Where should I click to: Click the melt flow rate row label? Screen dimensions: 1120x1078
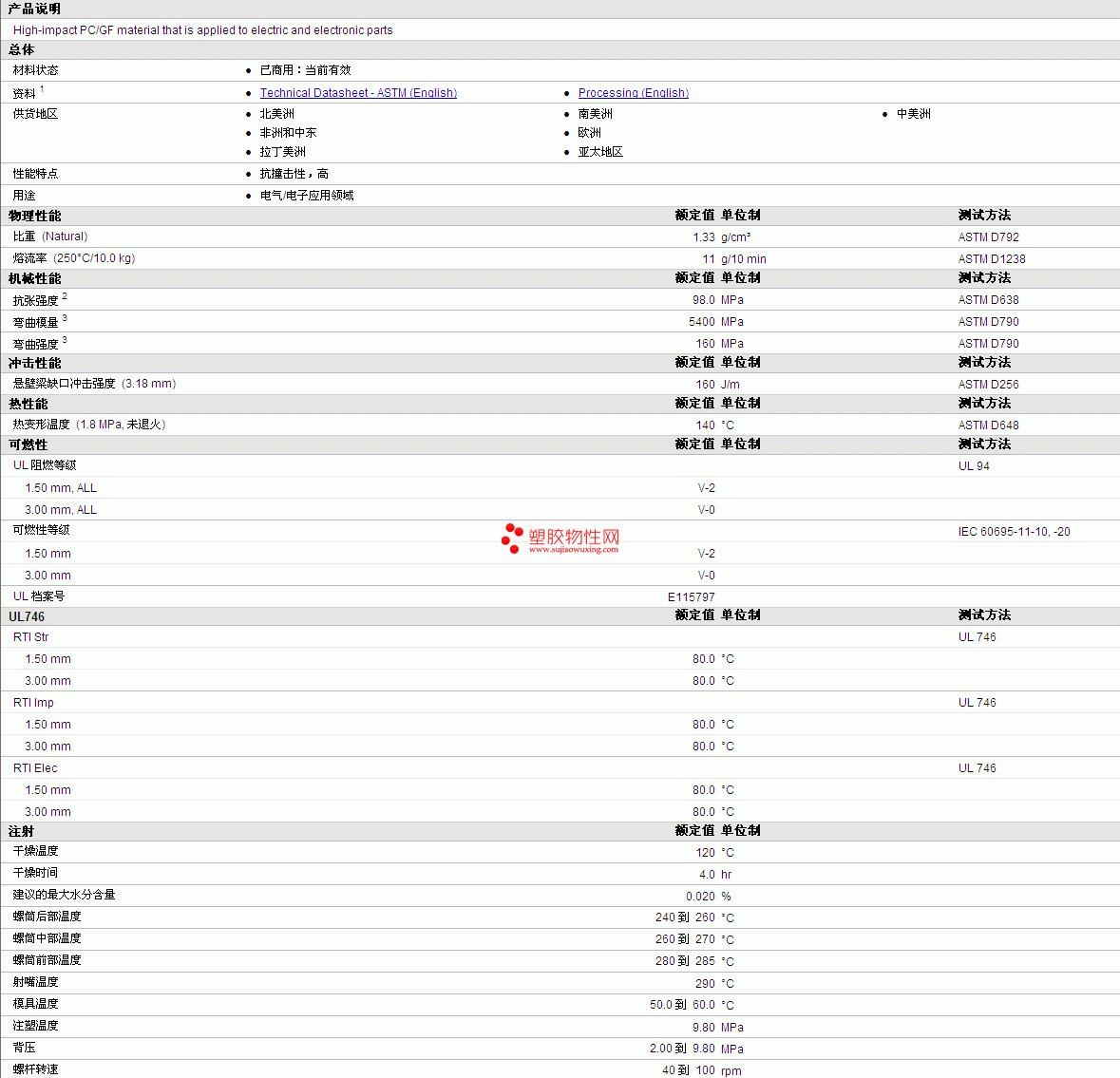[x=73, y=258]
